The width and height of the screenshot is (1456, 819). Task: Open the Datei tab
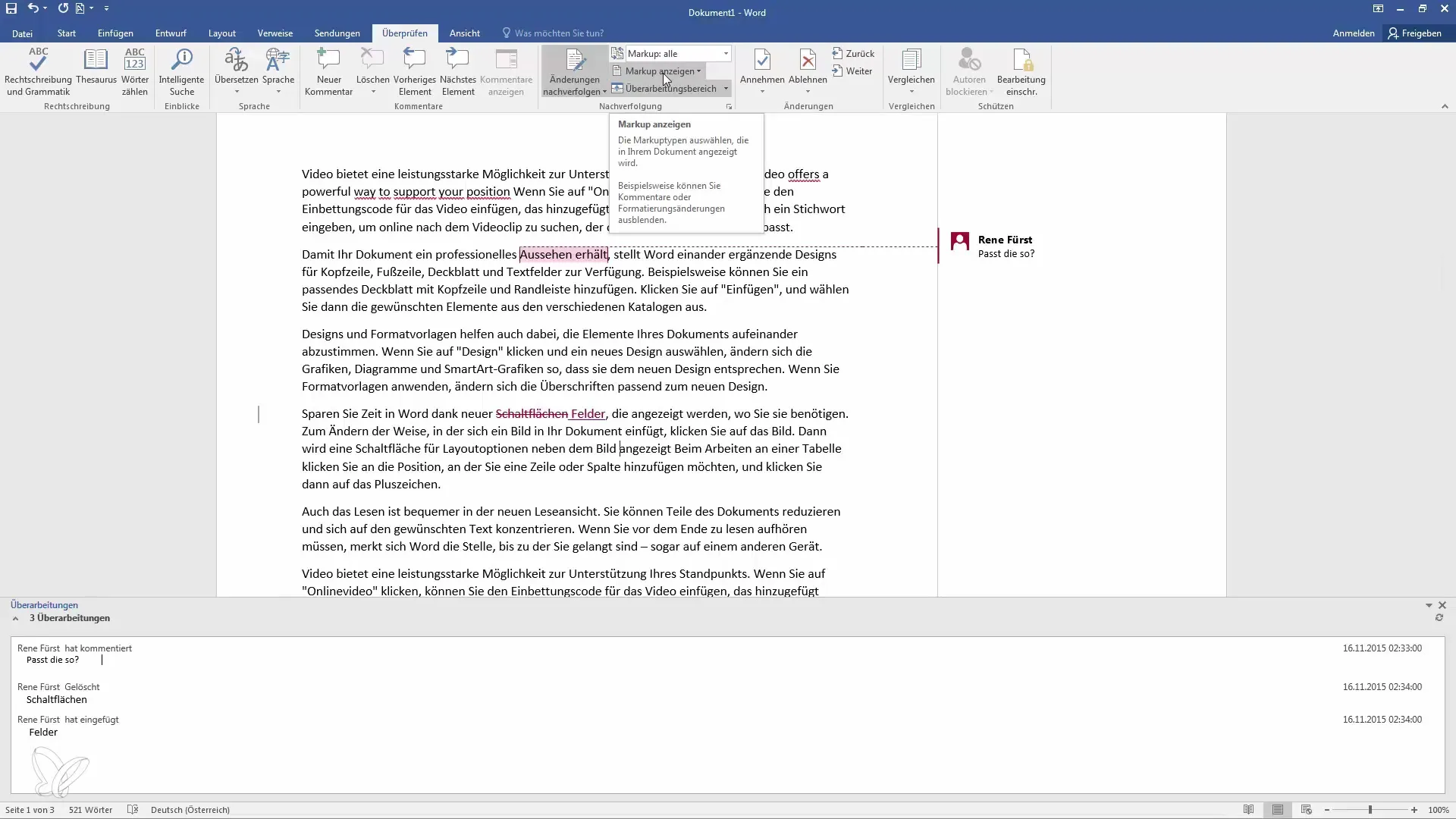(22, 33)
